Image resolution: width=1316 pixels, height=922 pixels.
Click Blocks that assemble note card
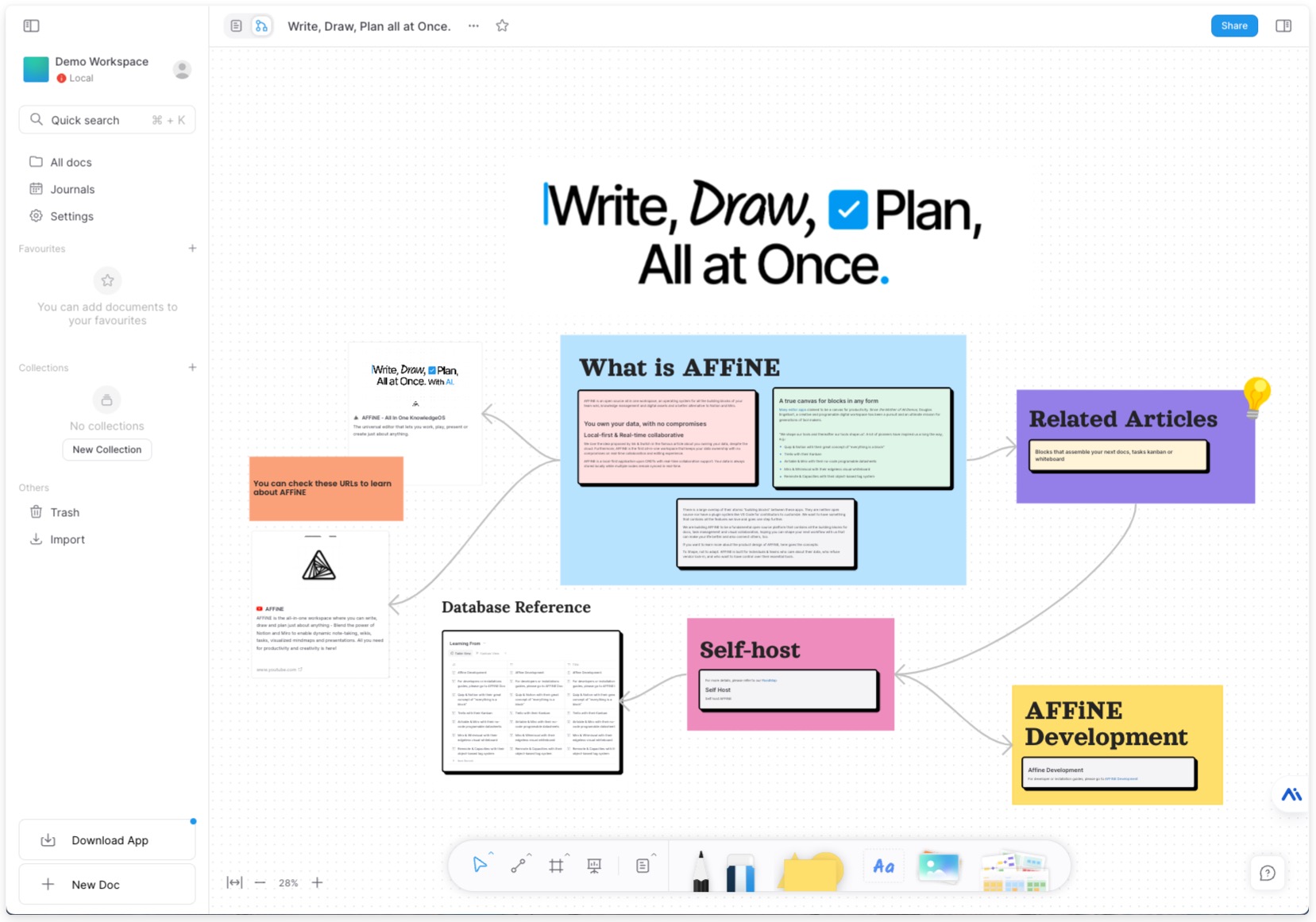pyautogui.click(x=1119, y=456)
